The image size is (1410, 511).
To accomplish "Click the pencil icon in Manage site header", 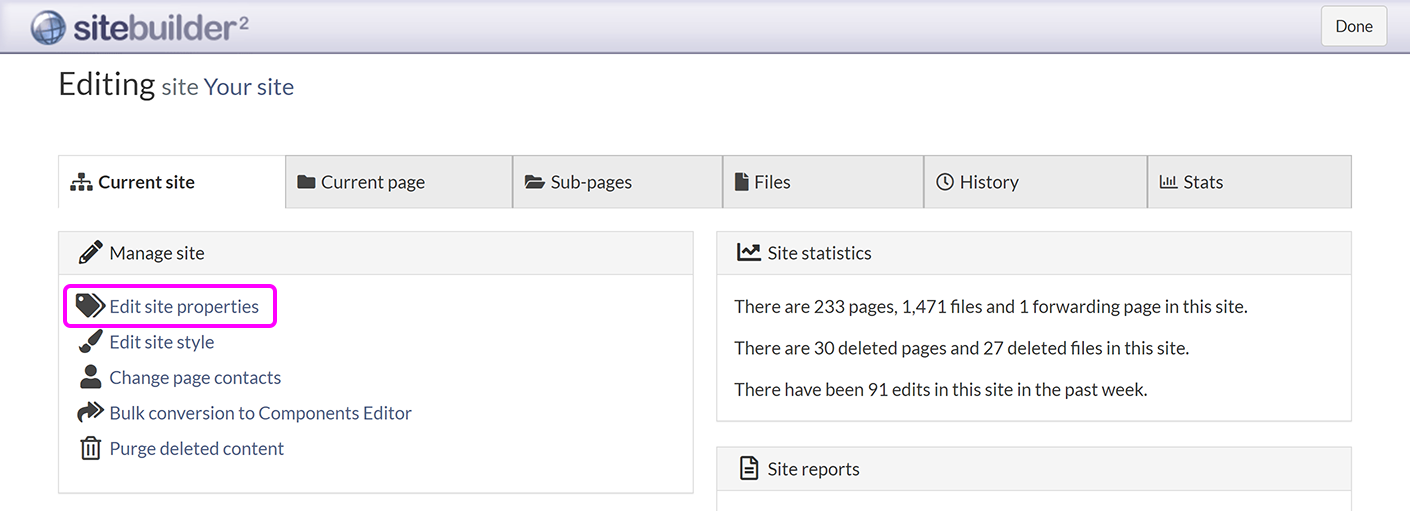I will pyautogui.click(x=90, y=253).
